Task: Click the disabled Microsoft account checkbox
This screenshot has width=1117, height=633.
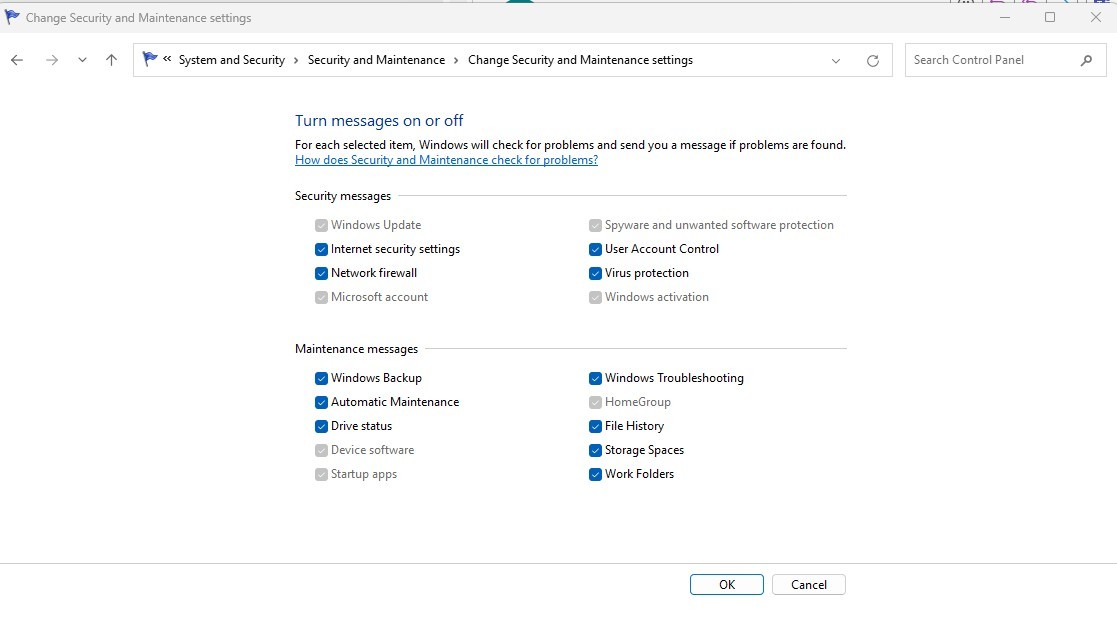Action: coord(321,298)
